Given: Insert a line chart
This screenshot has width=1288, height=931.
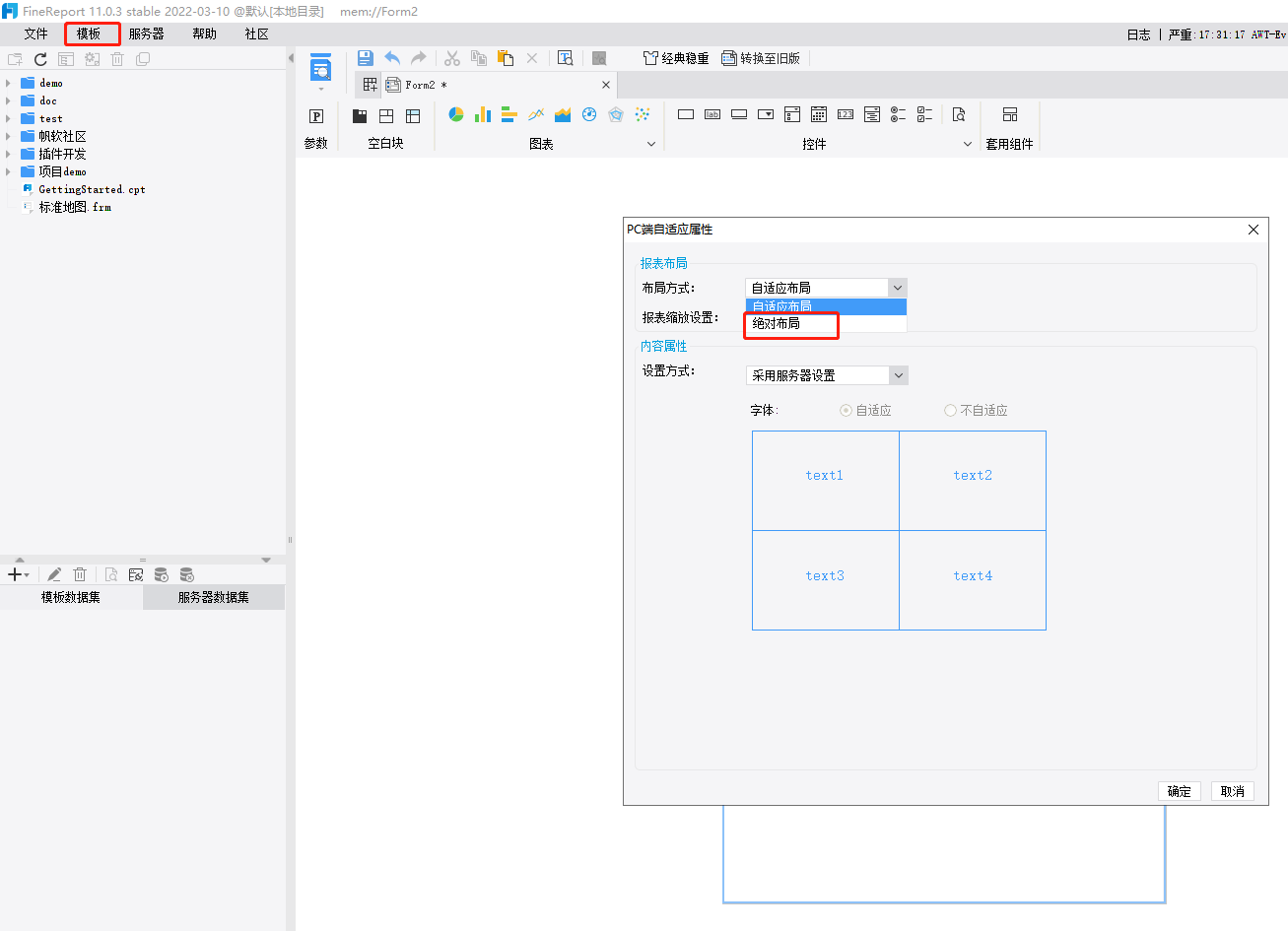Looking at the screenshot, I should click(x=536, y=114).
